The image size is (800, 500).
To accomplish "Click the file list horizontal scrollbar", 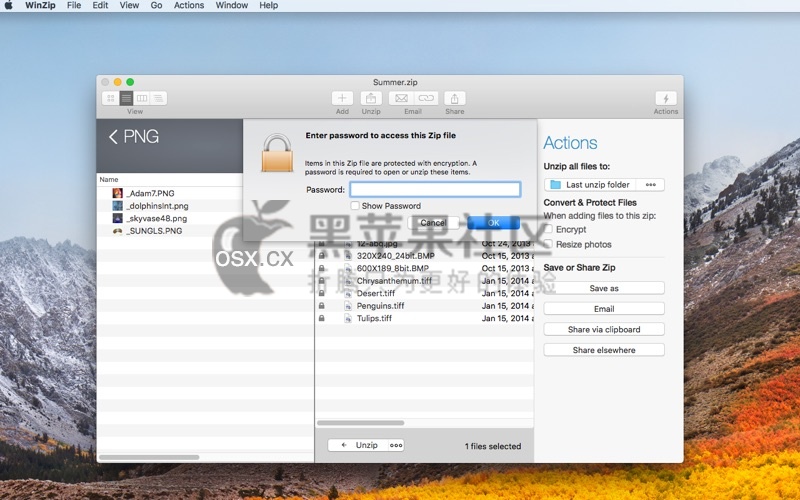I will point(361,422).
